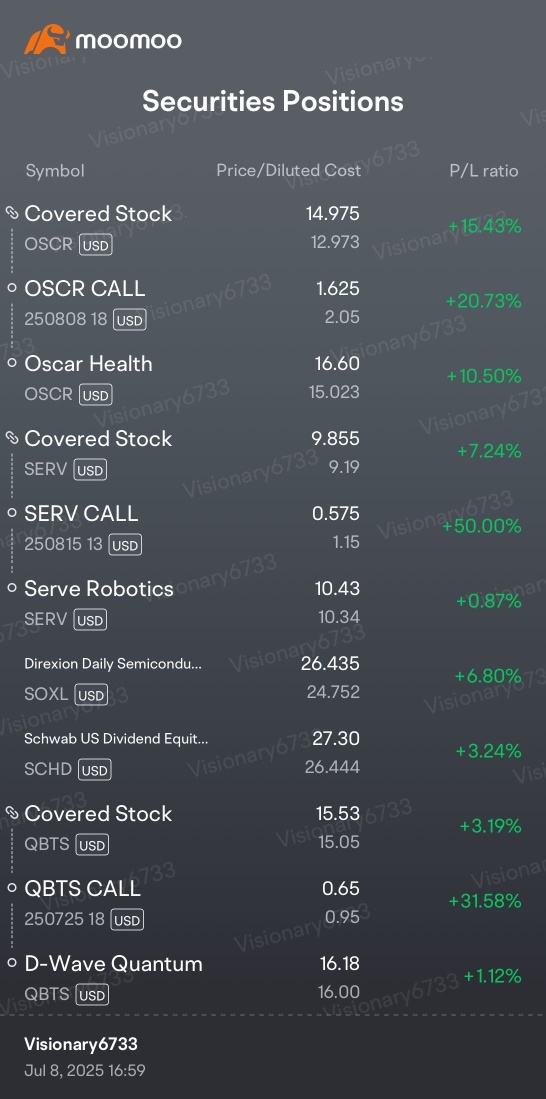The width and height of the screenshot is (546, 1099).
Task: Select the Price/Diluted Cost column header
Action: pyautogui.click(x=288, y=170)
